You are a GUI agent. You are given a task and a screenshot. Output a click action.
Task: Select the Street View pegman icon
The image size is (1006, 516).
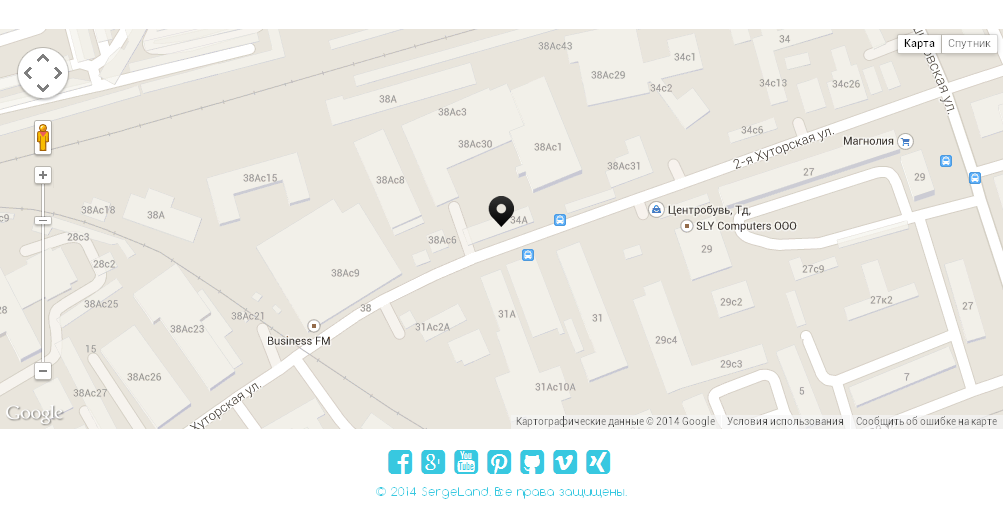43,137
